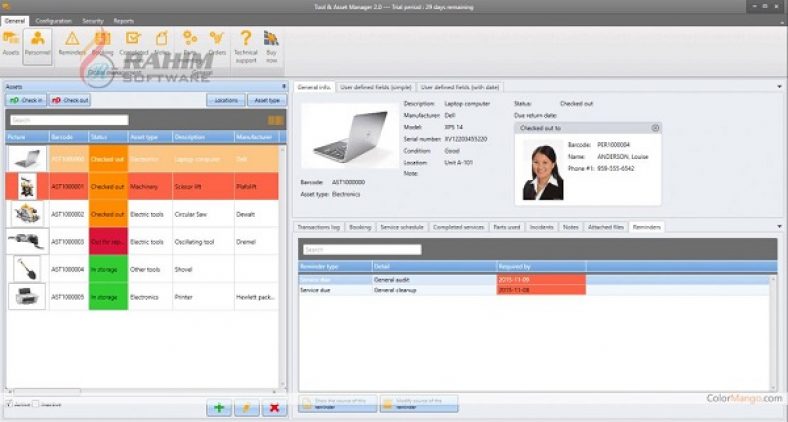Viewport: 788px width, 422px height.
Task: Open the Transactions log tab
Action: [319, 227]
